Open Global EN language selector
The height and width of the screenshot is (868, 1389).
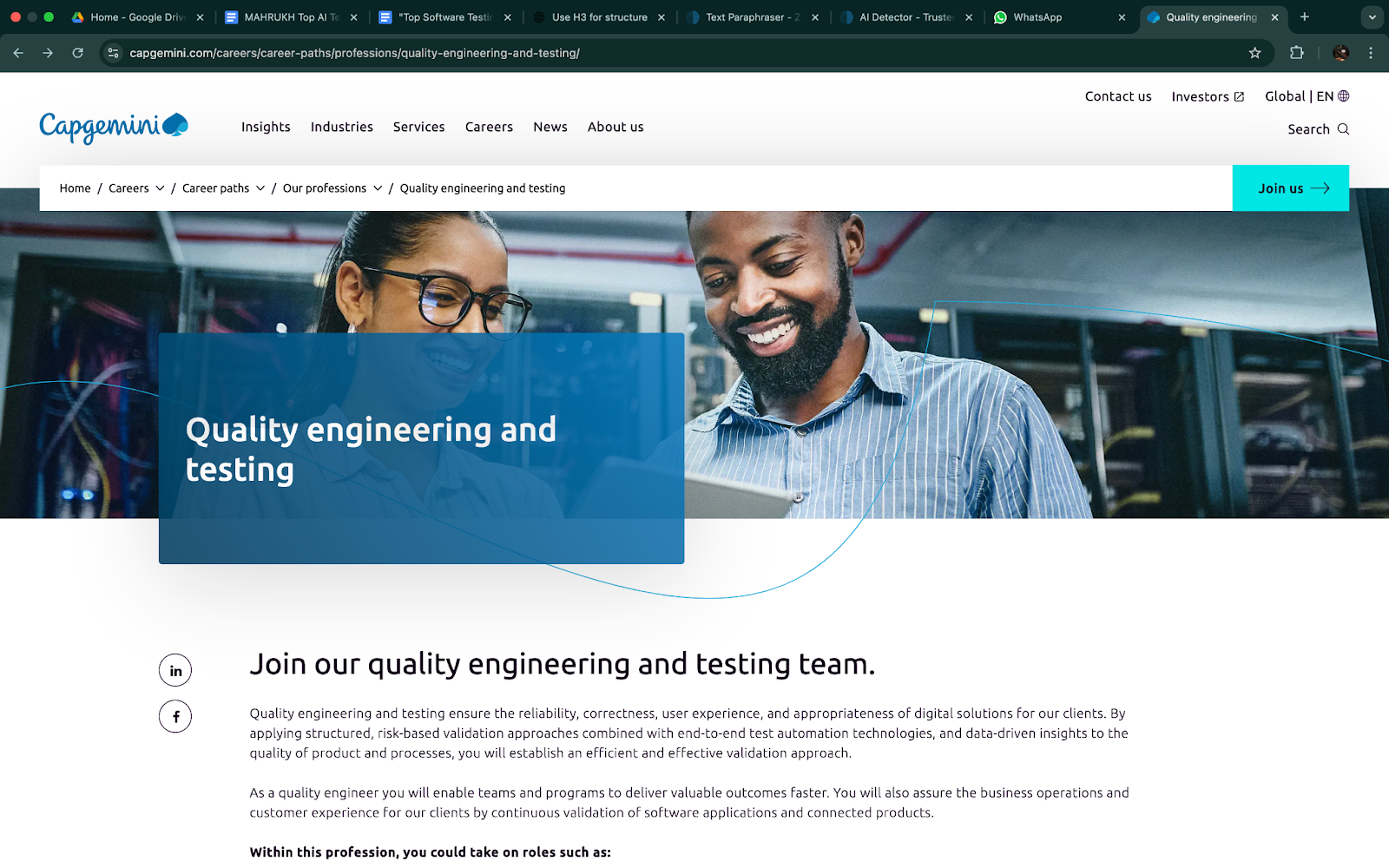point(1307,96)
